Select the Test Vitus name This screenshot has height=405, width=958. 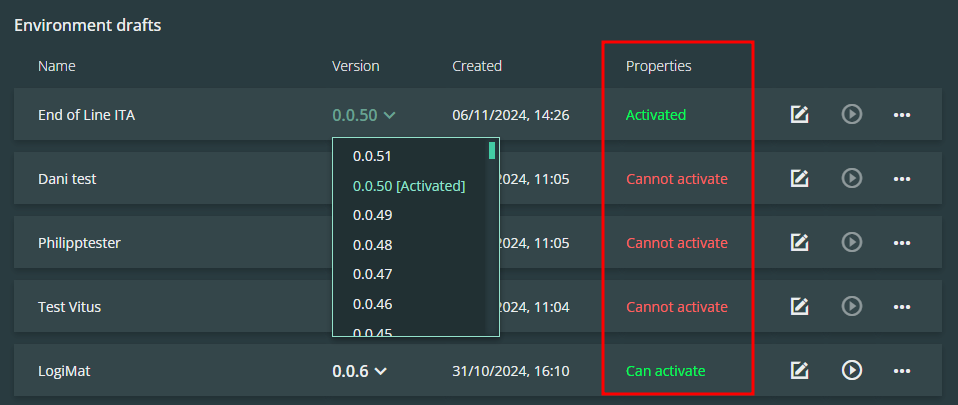point(69,307)
